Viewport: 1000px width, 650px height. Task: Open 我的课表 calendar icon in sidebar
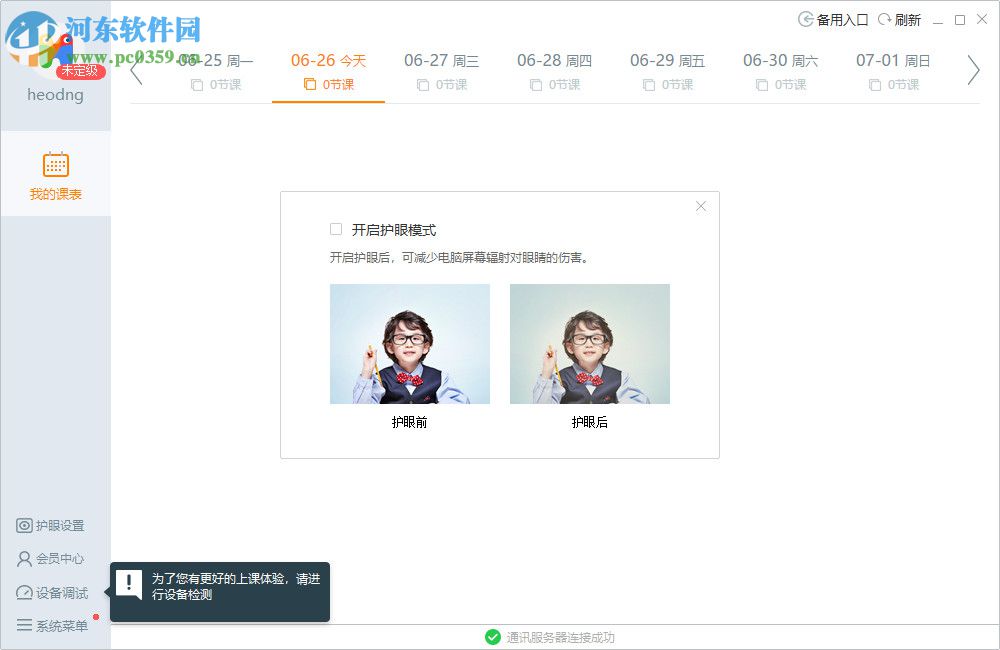(x=54, y=164)
